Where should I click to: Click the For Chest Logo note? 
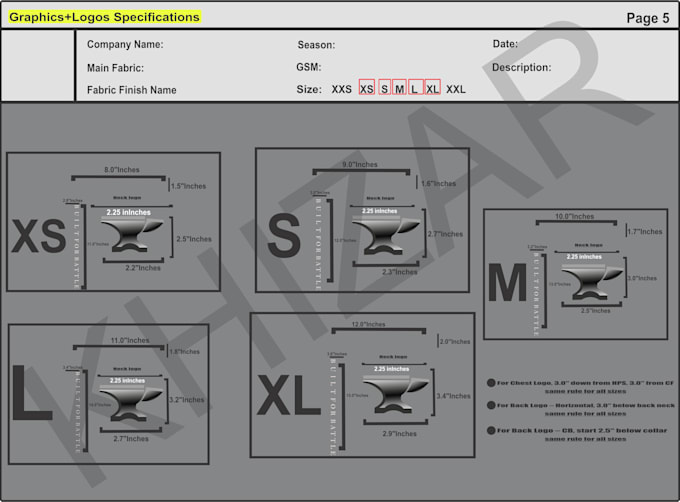click(581, 387)
